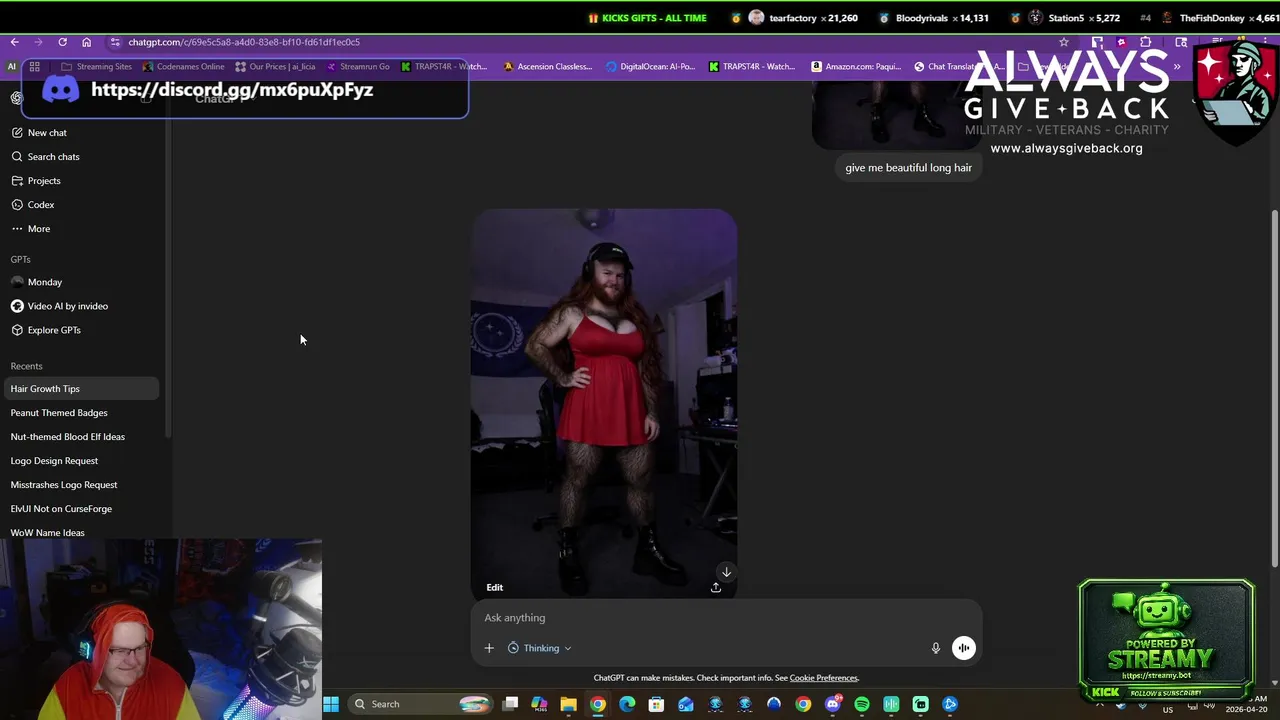Open Microsoft Edge from taskbar
Screen dimensions: 1280x720
(627, 704)
